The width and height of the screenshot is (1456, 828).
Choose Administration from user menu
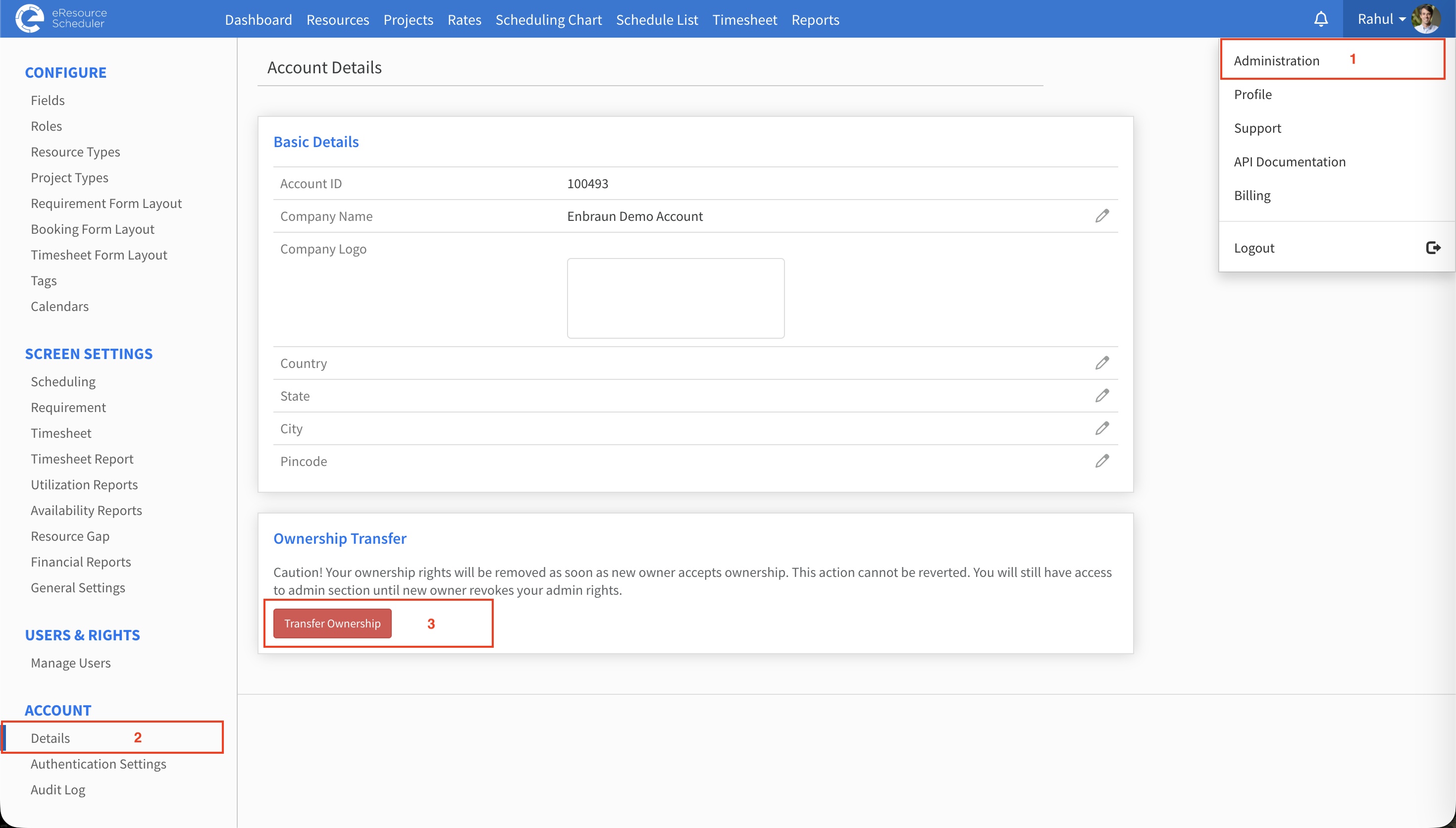(1276, 61)
